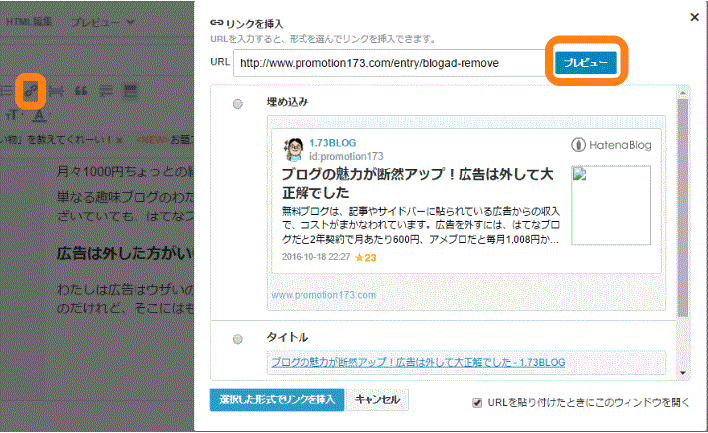Select the 埋め込み embed radio option

click(x=238, y=104)
